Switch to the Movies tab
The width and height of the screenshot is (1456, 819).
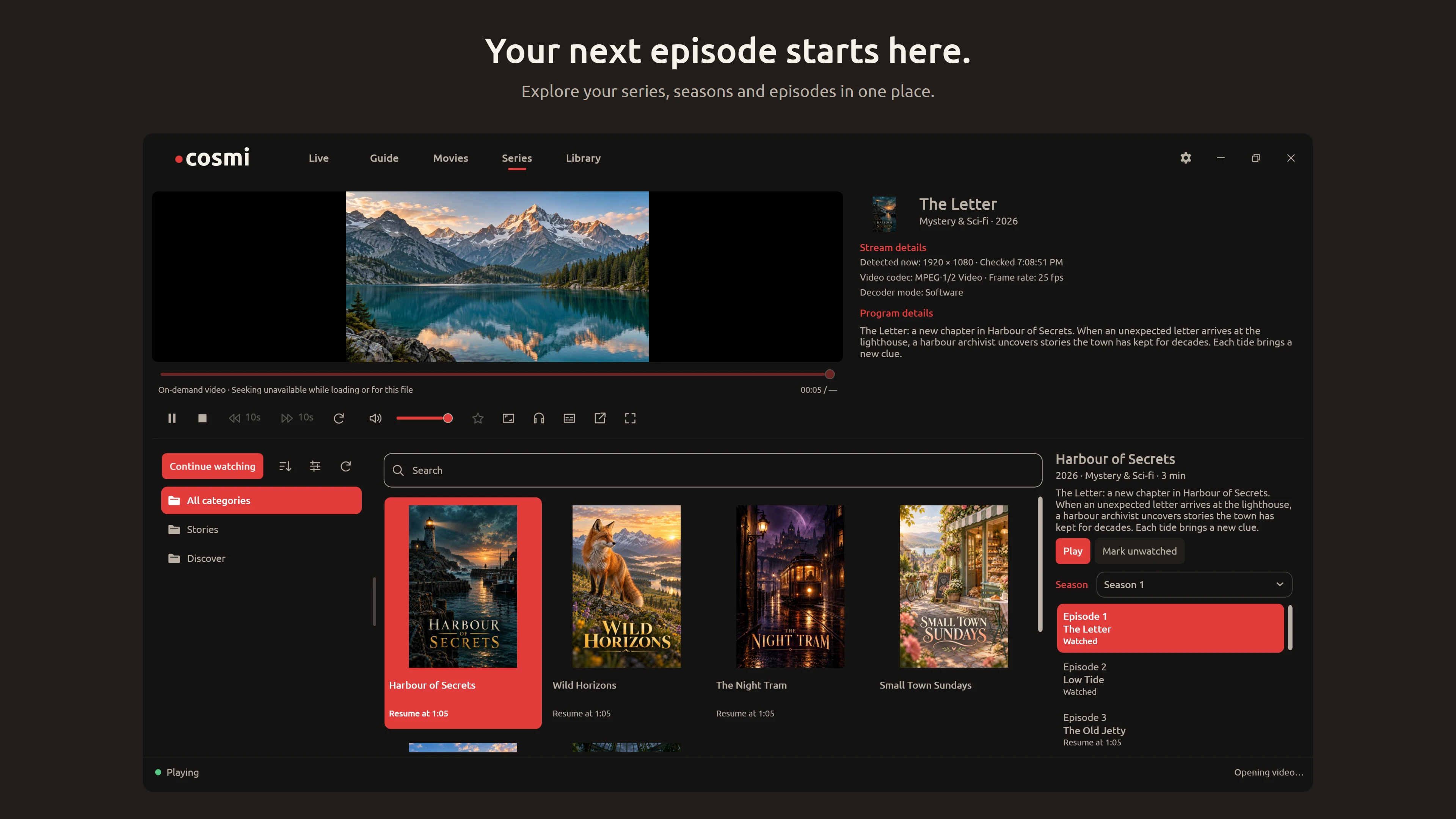pyautogui.click(x=450, y=158)
